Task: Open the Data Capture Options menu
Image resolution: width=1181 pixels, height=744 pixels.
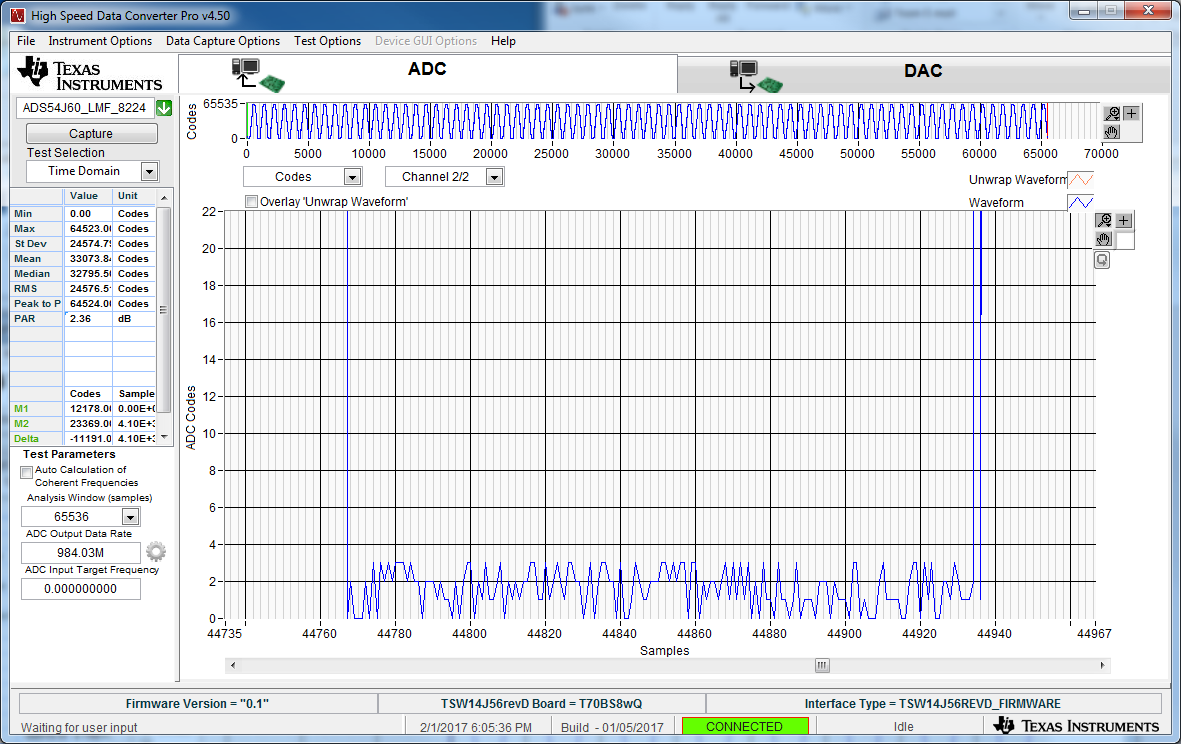Action: point(223,41)
